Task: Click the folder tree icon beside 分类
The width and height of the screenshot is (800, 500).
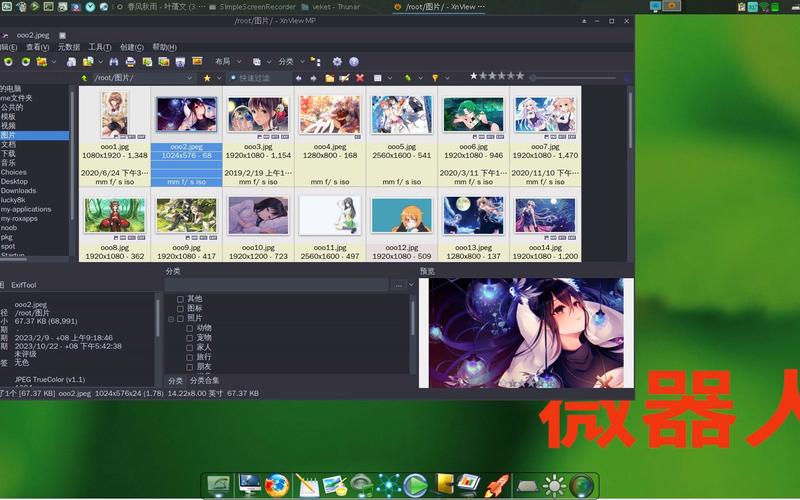Action: tap(316, 62)
